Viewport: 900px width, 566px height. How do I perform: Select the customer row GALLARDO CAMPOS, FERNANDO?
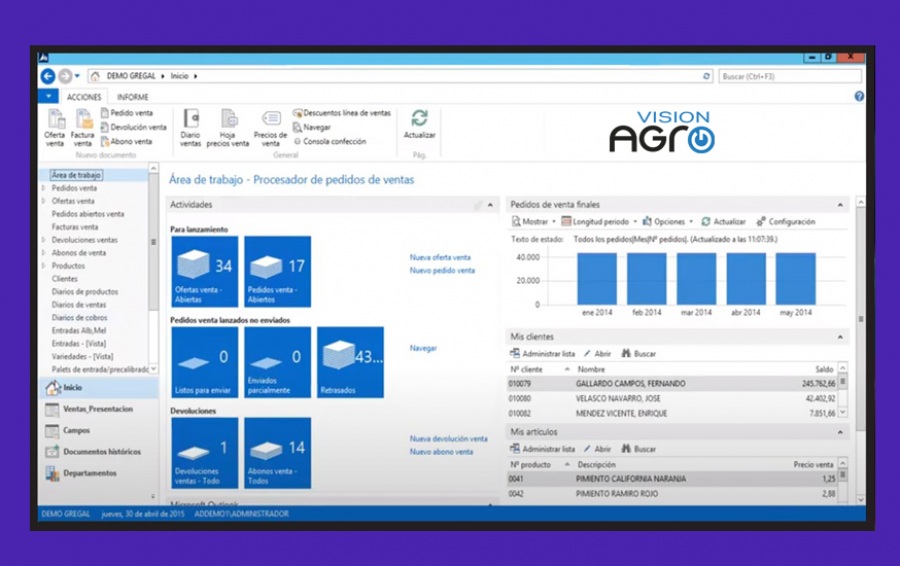pos(672,383)
